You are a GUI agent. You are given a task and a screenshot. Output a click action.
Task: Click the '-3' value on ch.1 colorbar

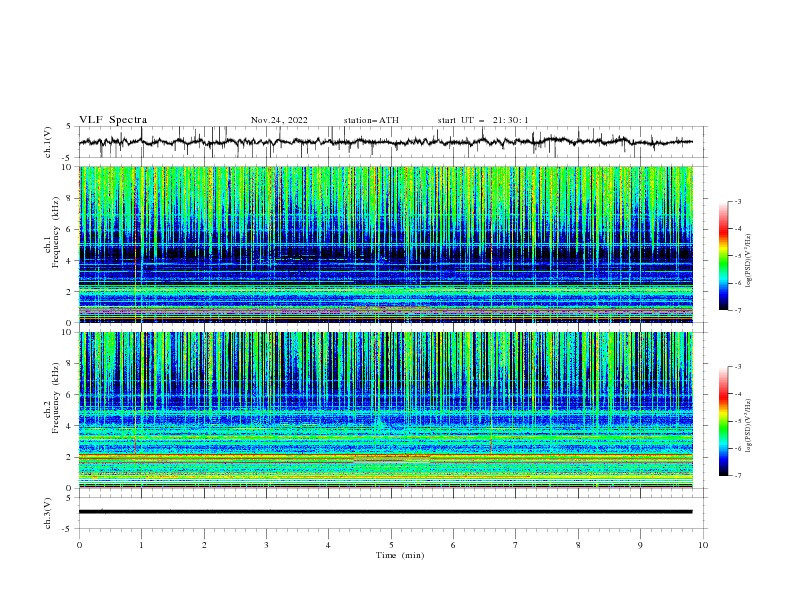pyautogui.click(x=737, y=201)
